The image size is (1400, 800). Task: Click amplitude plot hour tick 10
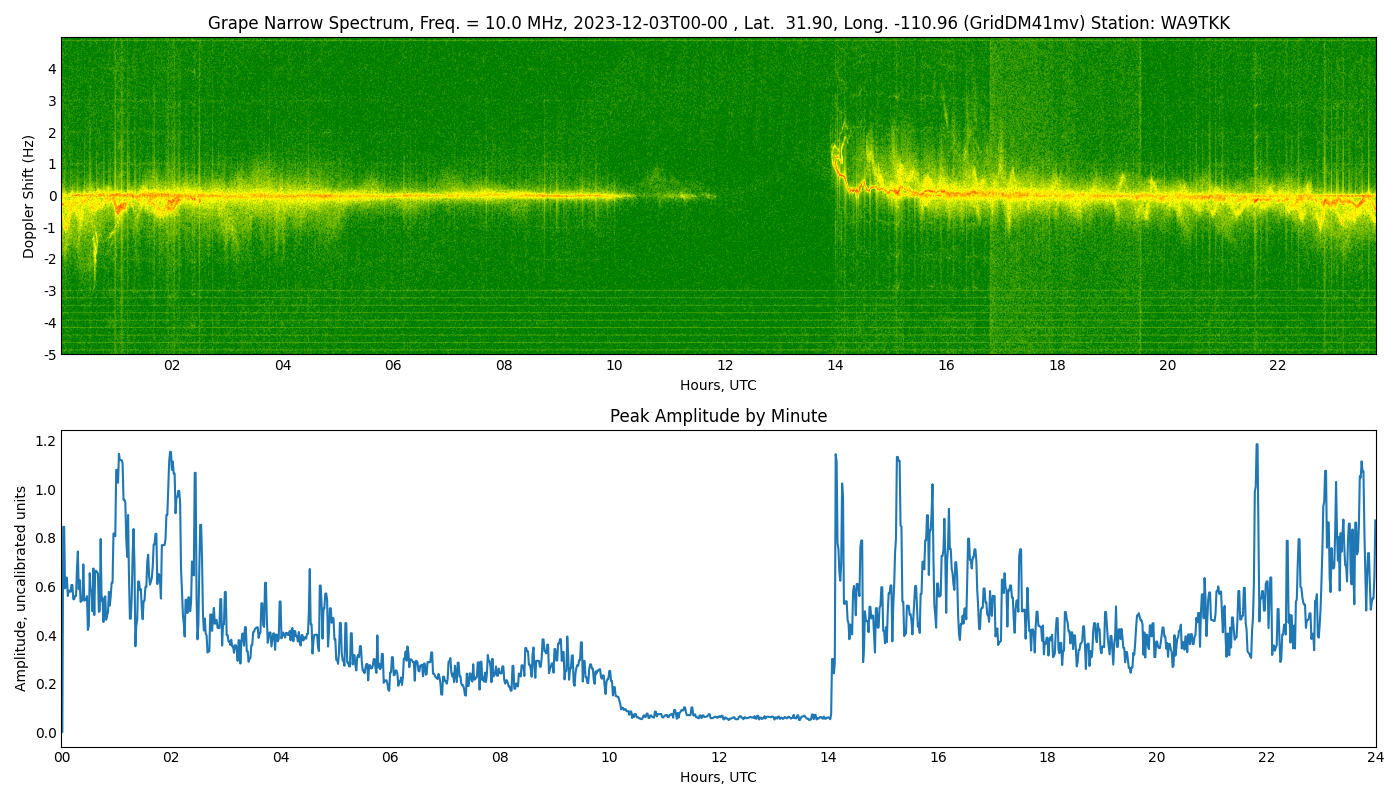(609, 758)
